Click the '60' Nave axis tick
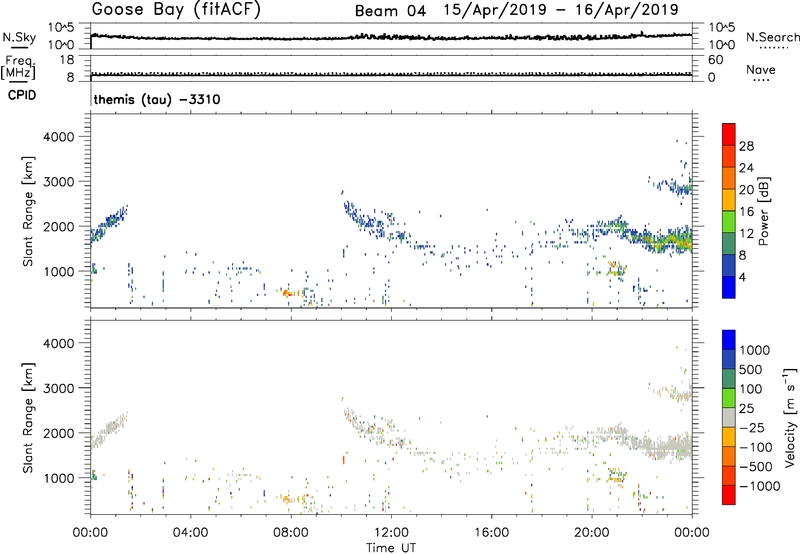Image resolution: width=800 pixels, height=554 pixels. 715,60
